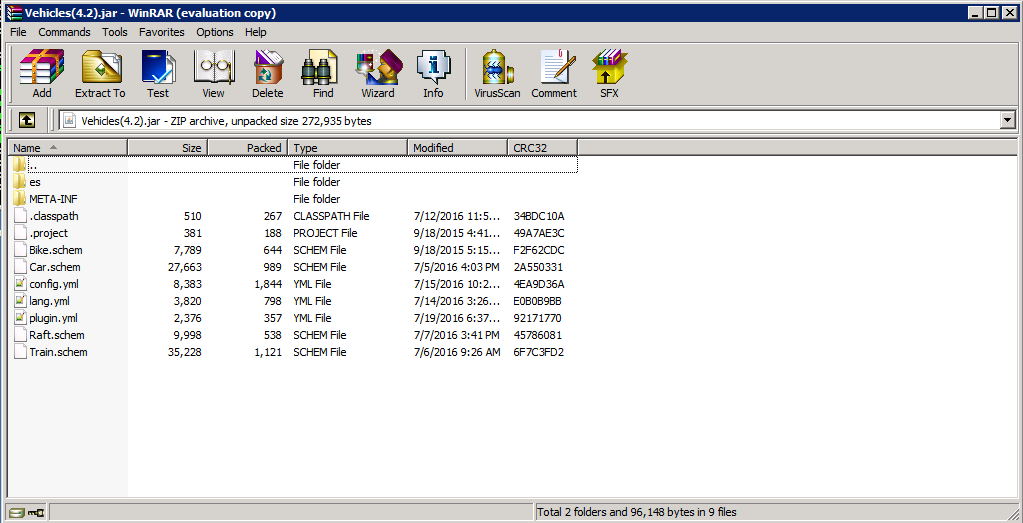The width and height of the screenshot is (1023, 523).
Task: Click the .classpath file icon
Action: pos(20,216)
